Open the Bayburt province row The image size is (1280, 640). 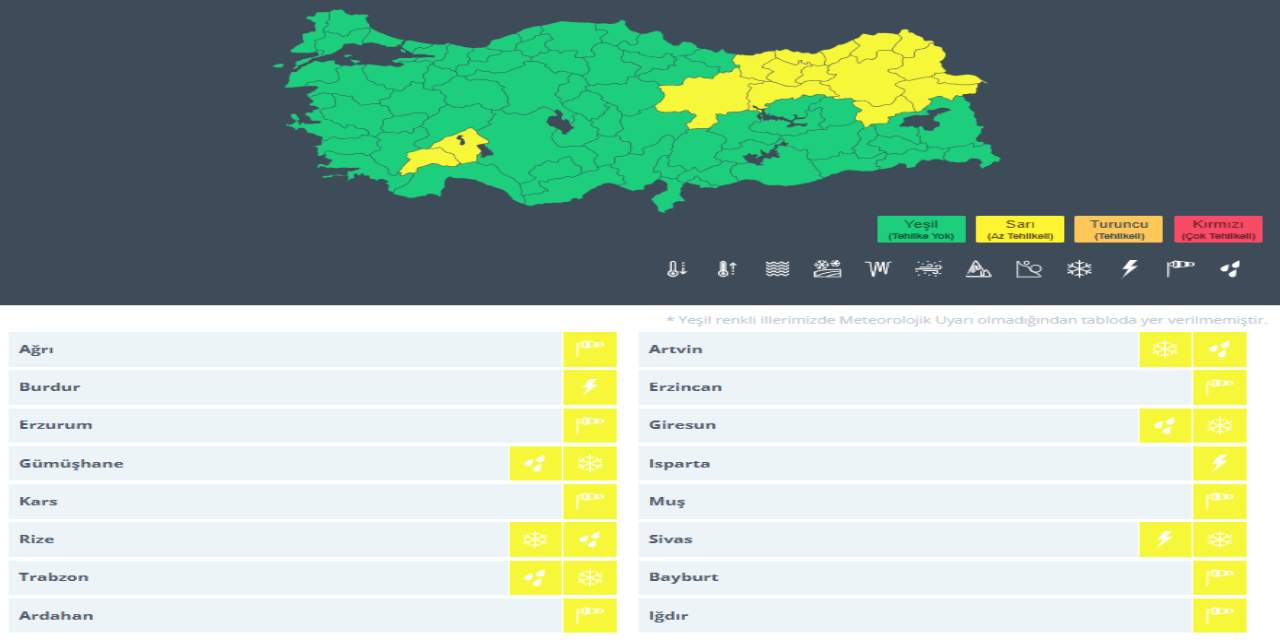(915, 578)
